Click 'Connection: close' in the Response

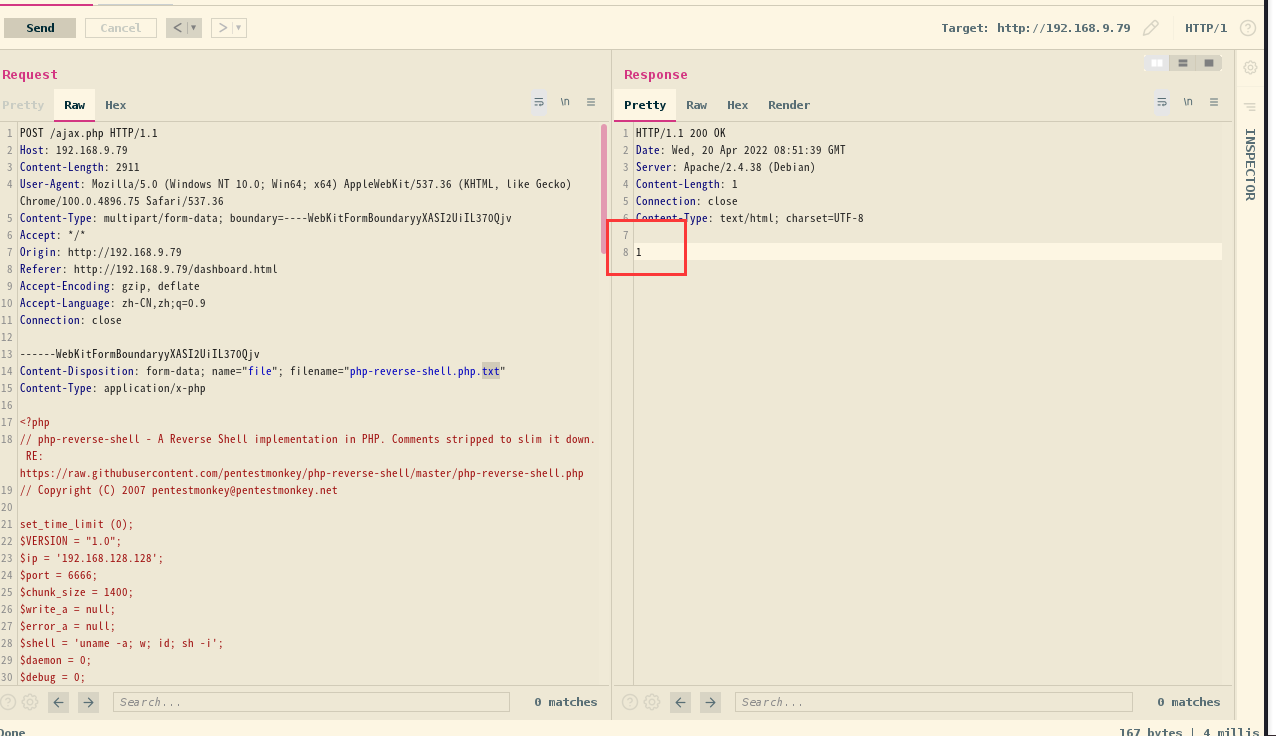pos(687,201)
